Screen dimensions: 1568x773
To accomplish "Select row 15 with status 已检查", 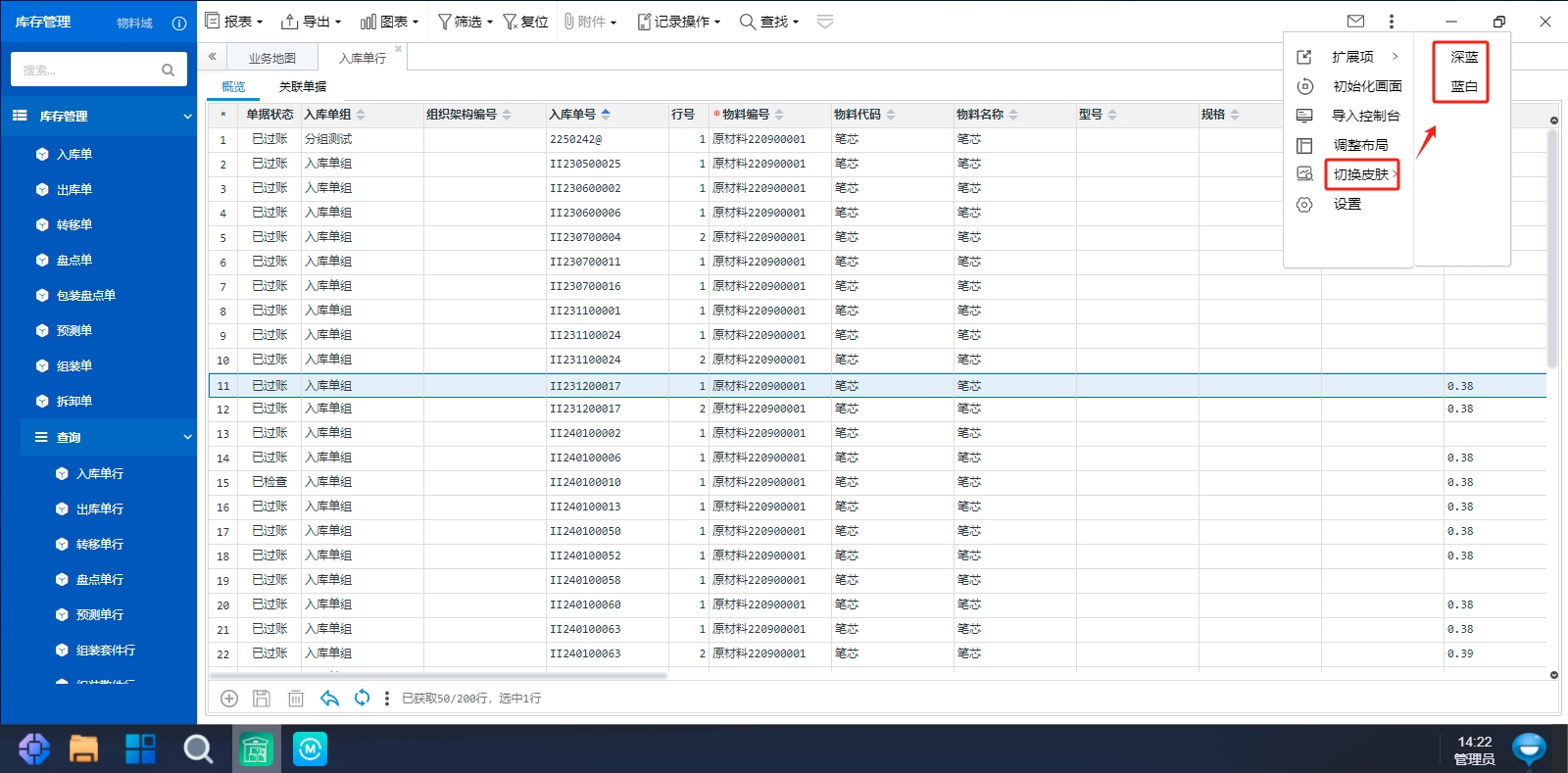I will click(x=877, y=482).
